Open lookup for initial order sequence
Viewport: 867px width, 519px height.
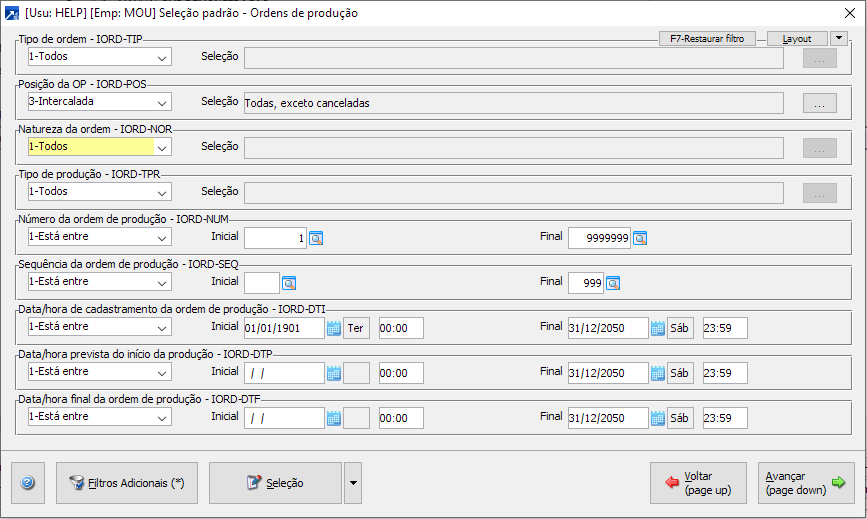click(289, 283)
